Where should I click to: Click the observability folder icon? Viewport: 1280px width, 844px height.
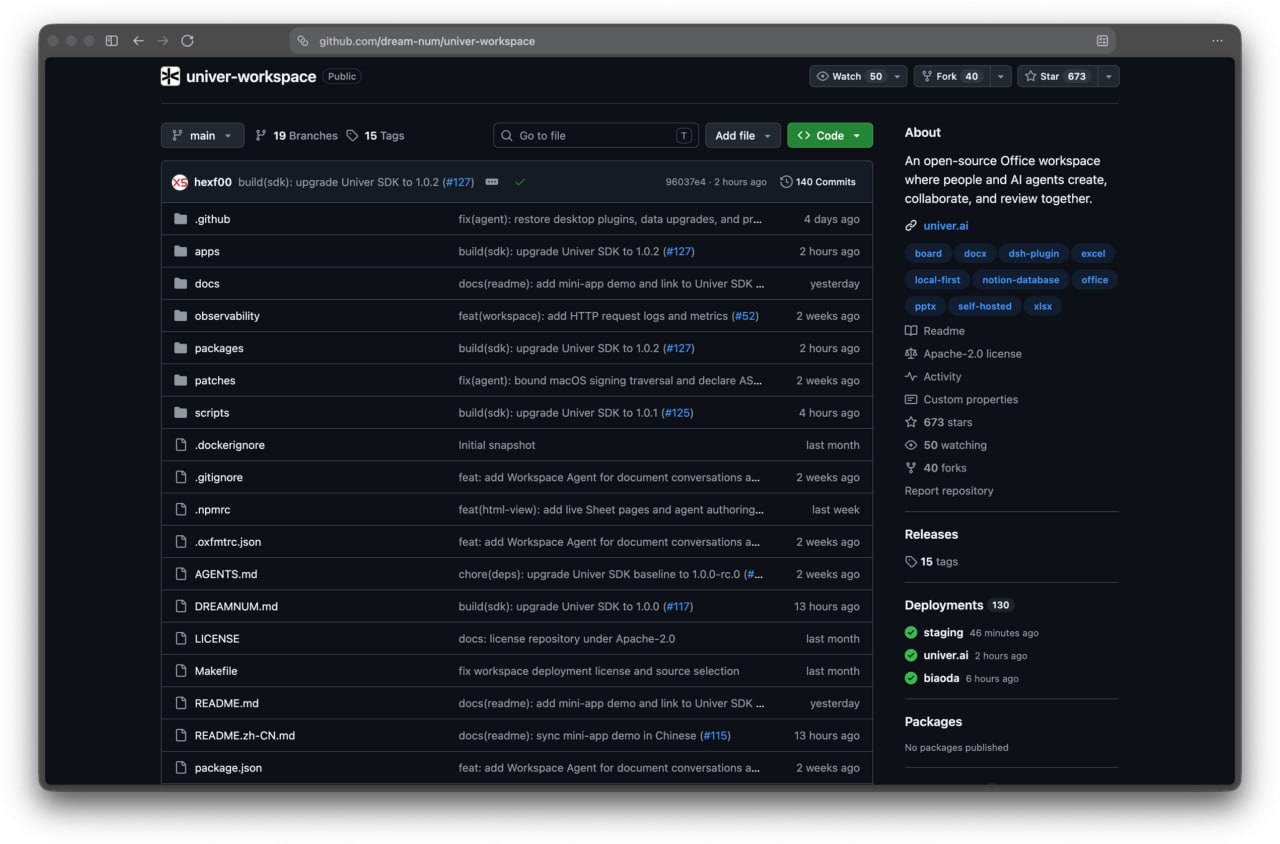point(180,316)
